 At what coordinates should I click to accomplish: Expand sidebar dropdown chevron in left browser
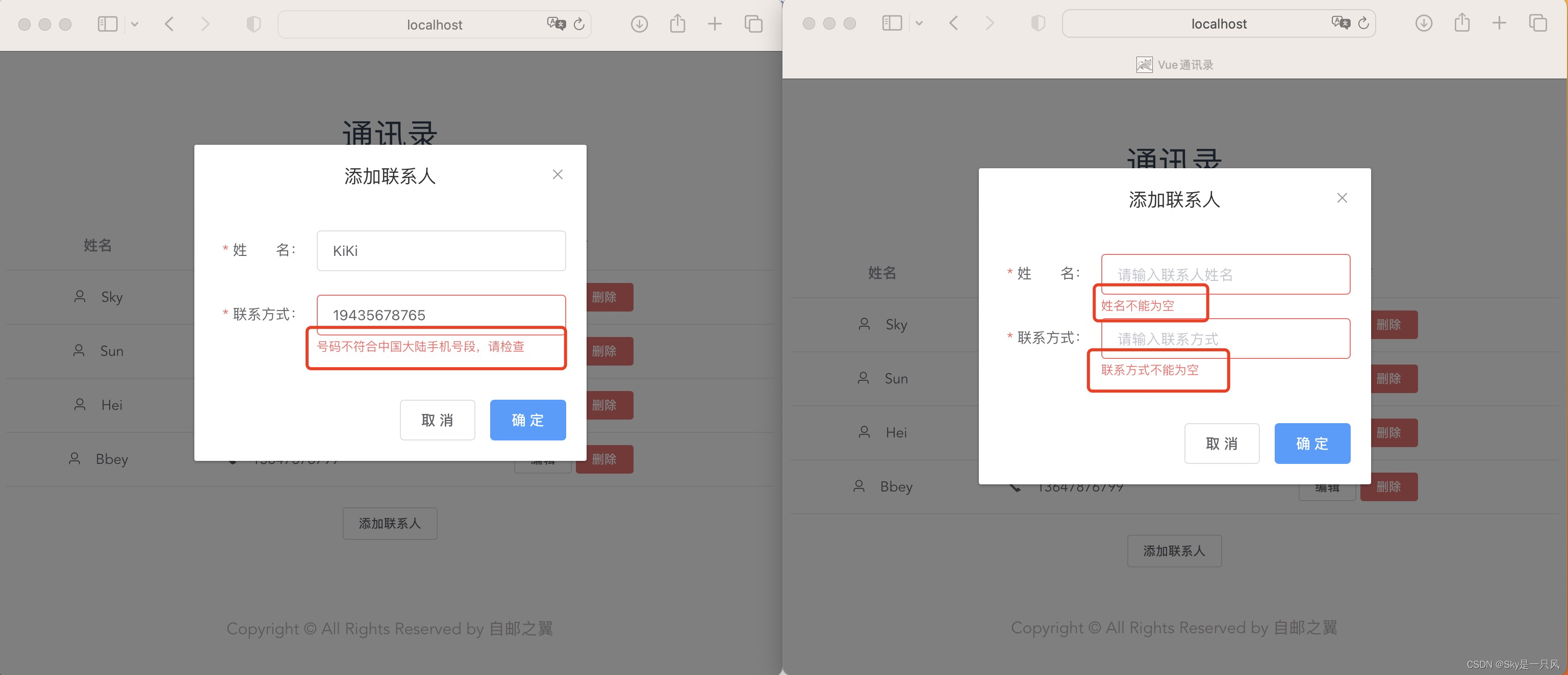click(x=135, y=24)
